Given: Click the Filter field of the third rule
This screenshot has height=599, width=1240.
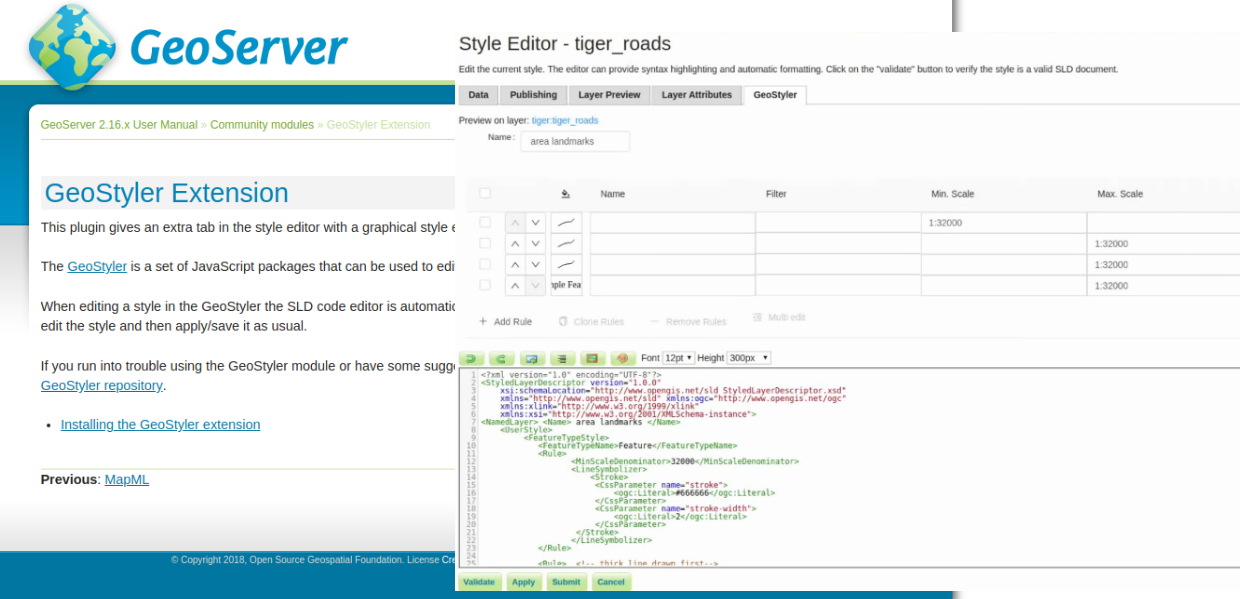Looking at the screenshot, I should point(838,265).
